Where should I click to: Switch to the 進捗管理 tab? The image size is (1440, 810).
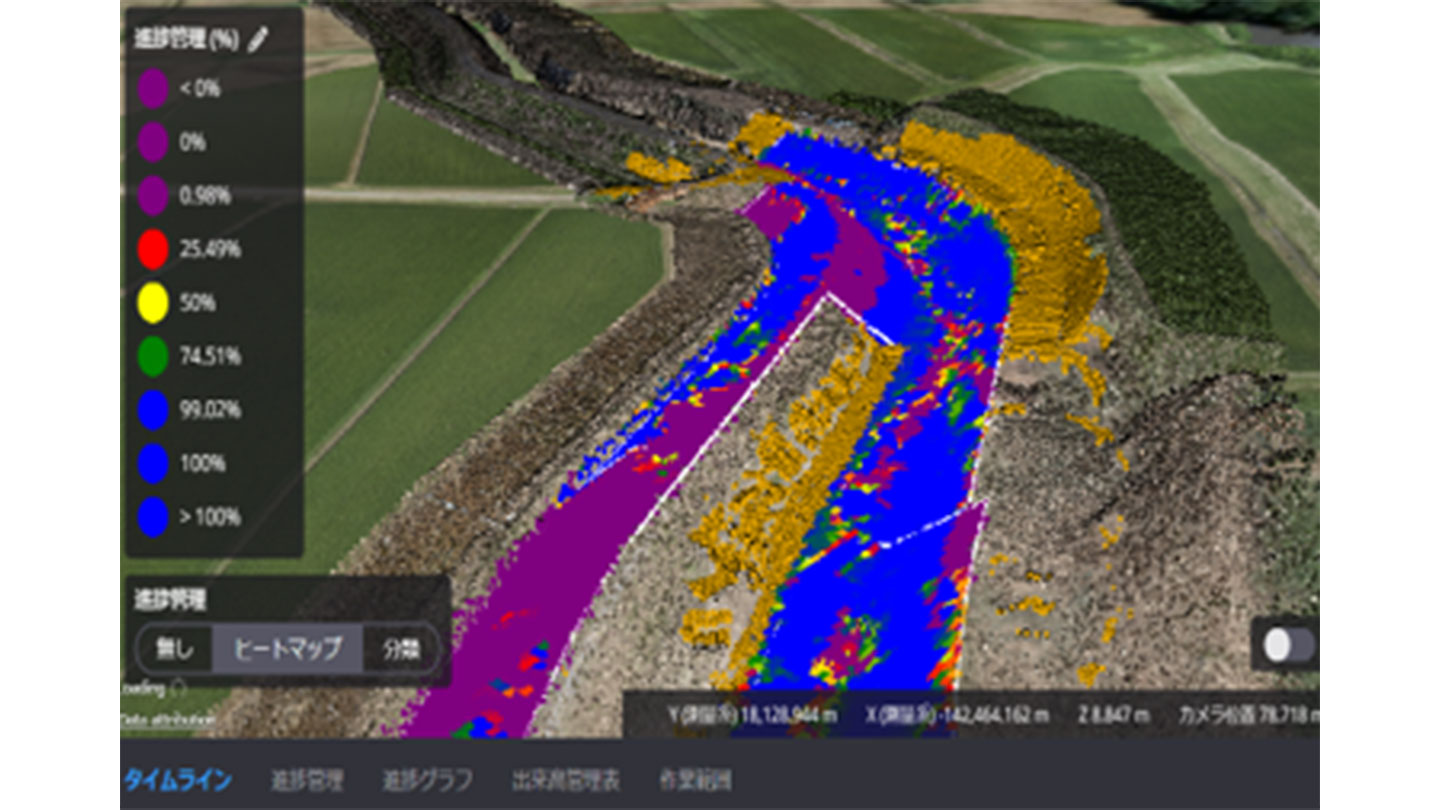click(x=307, y=779)
